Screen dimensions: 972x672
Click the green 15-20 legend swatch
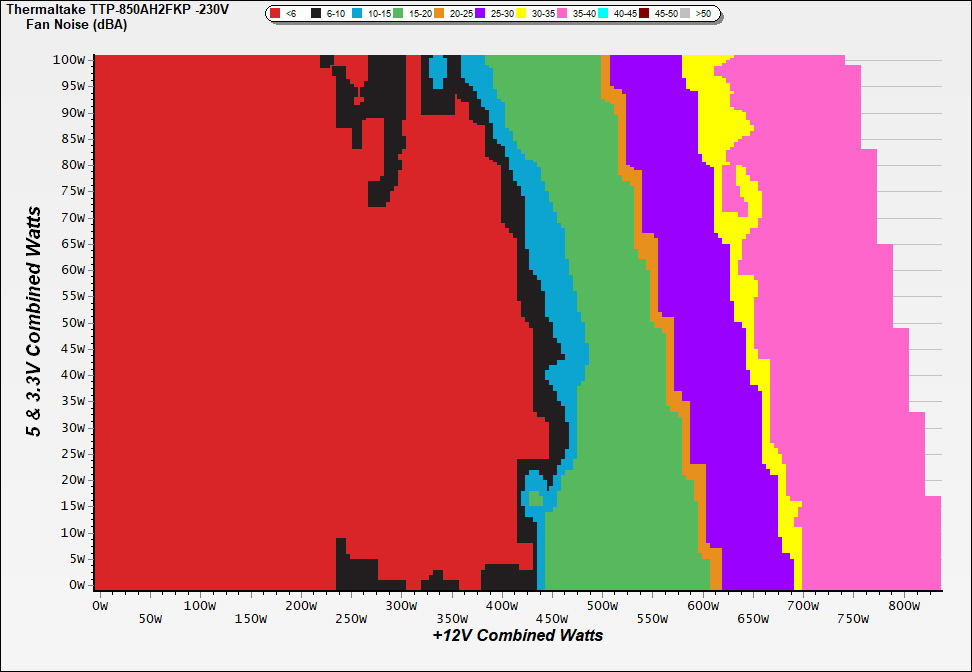[398, 14]
